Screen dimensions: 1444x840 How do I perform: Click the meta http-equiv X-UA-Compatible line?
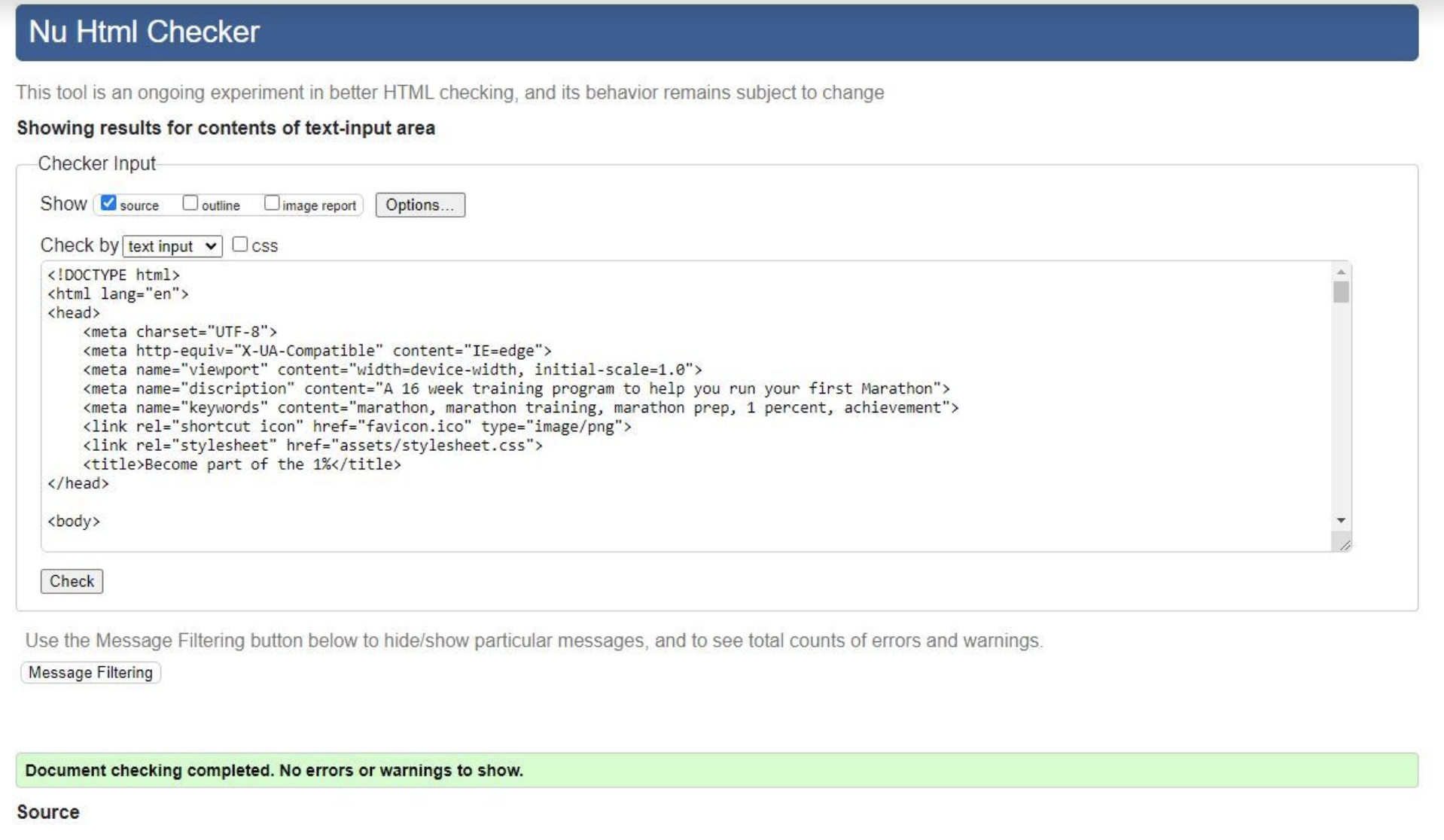(x=317, y=350)
